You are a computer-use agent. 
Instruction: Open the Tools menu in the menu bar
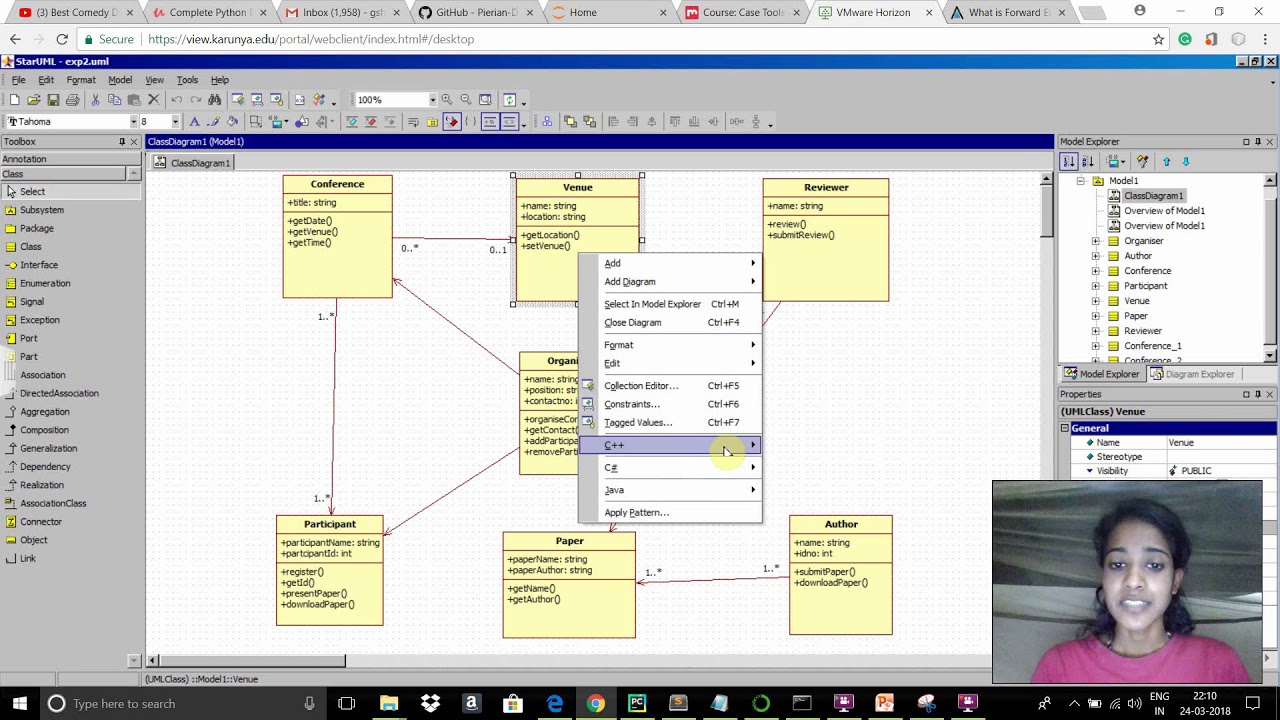tap(187, 80)
